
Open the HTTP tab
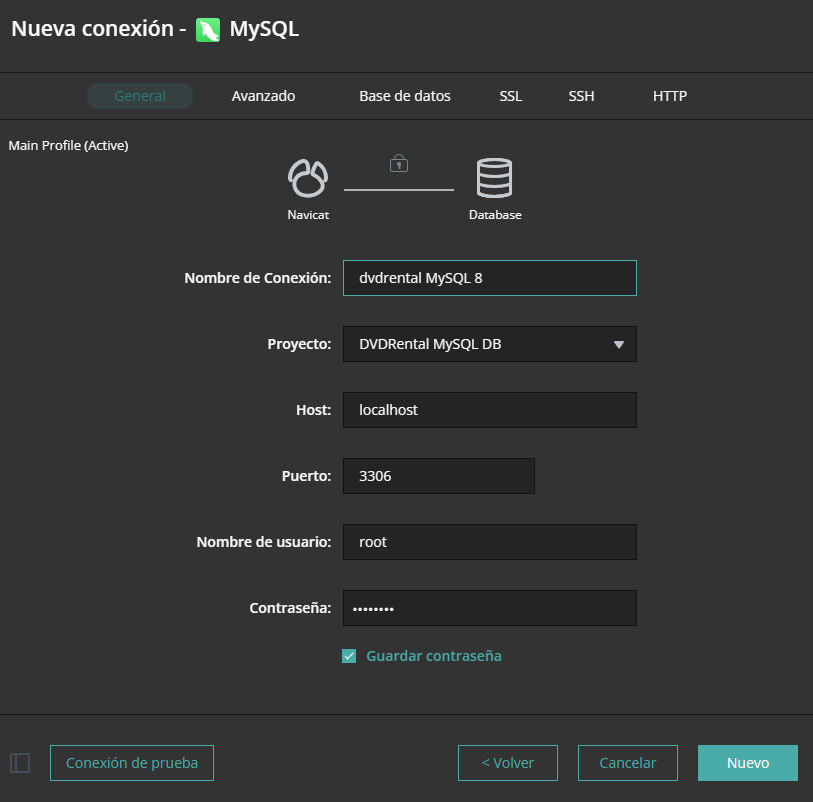pyautogui.click(x=670, y=96)
